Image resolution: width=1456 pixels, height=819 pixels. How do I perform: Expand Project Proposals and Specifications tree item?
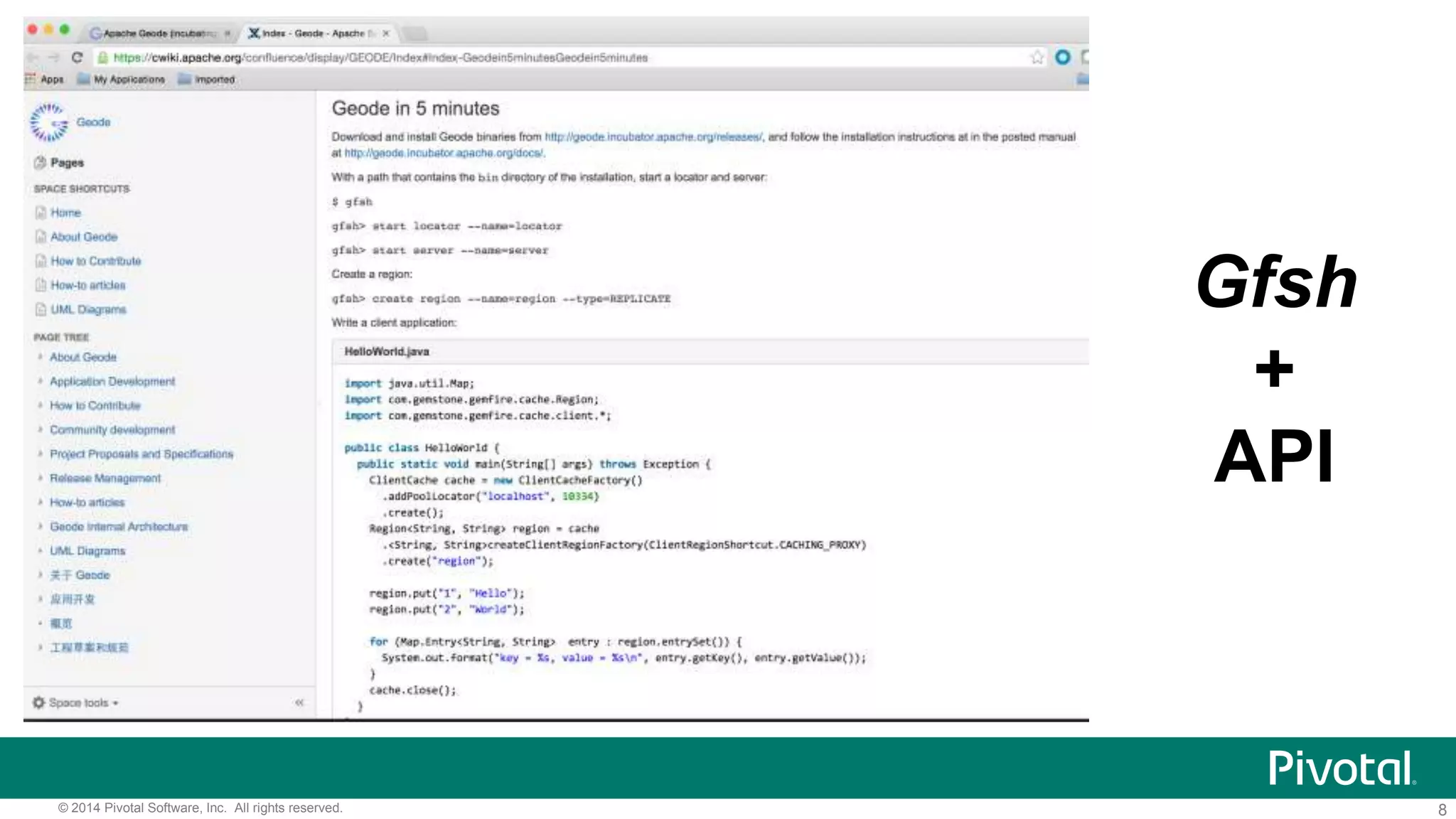(40, 454)
